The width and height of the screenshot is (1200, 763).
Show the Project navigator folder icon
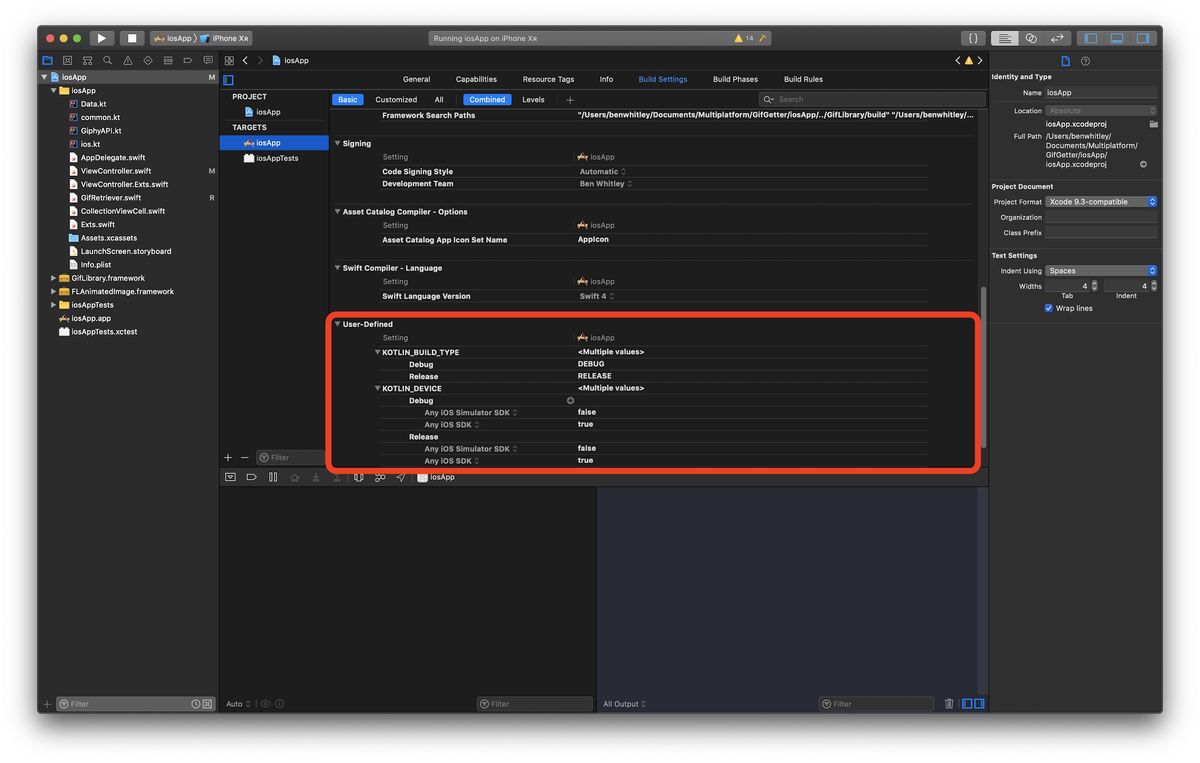[47, 60]
